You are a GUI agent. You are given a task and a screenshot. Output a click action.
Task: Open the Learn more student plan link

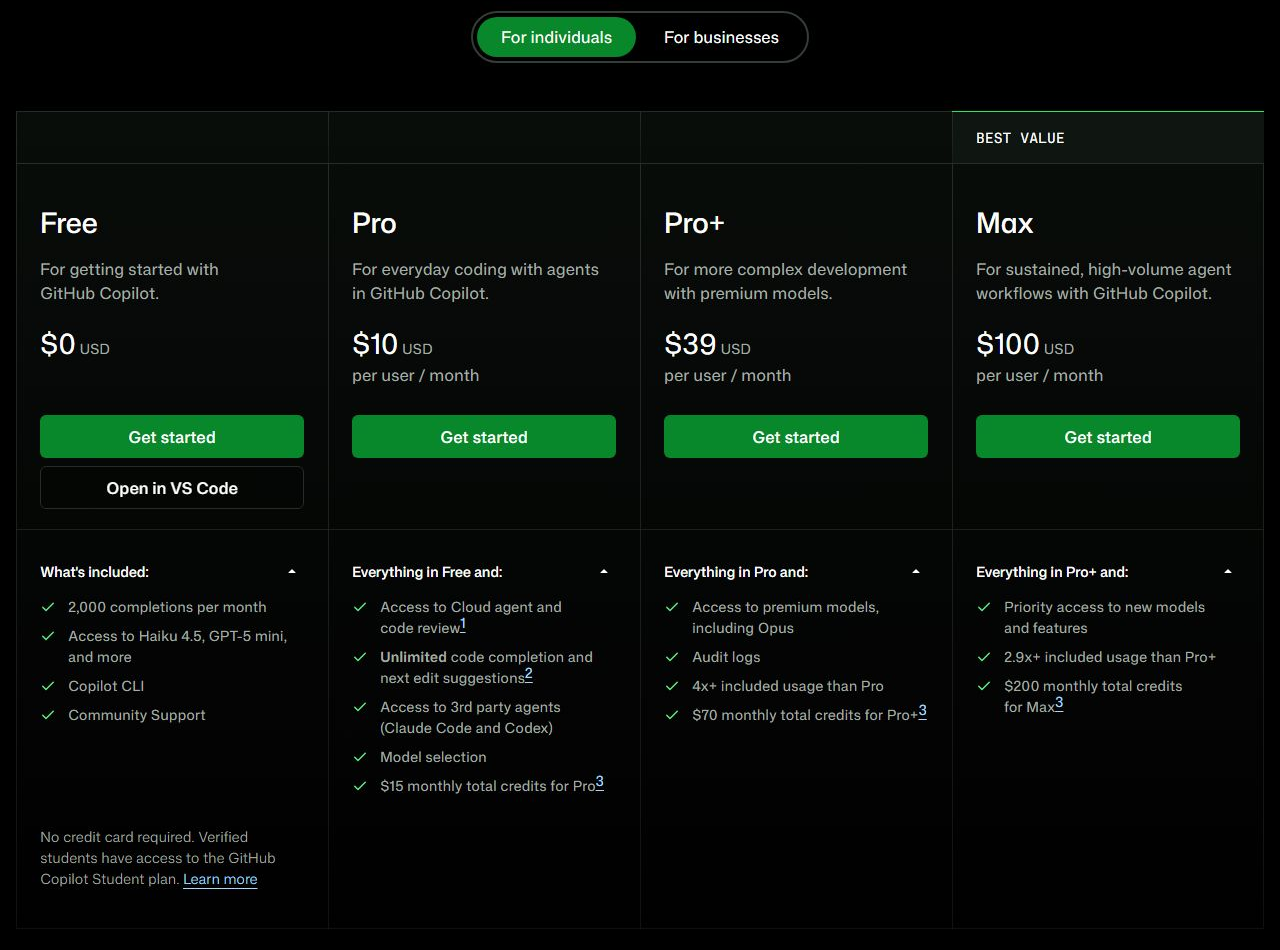[x=220, y=879]
